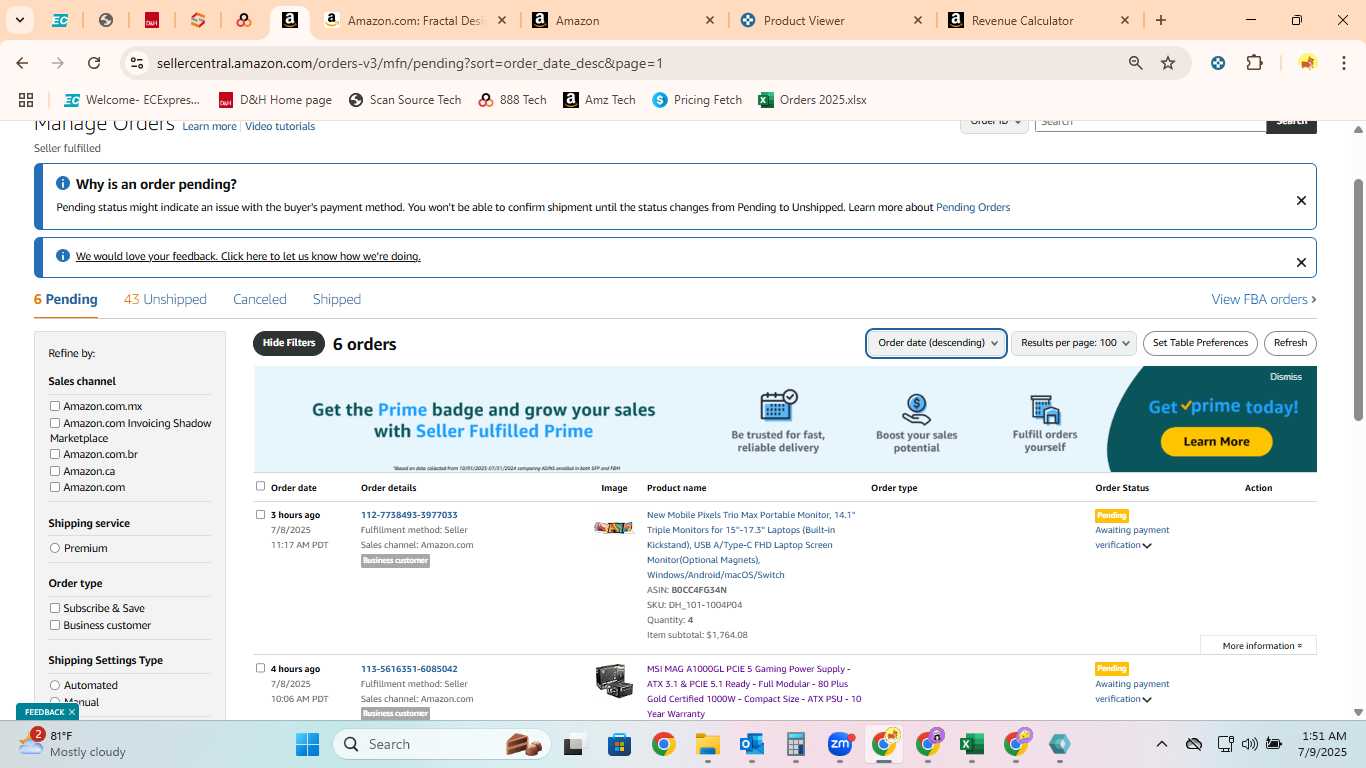Bookmark this page with the star icon
Screen dimensions: 1366x768
coord(1168,63)
